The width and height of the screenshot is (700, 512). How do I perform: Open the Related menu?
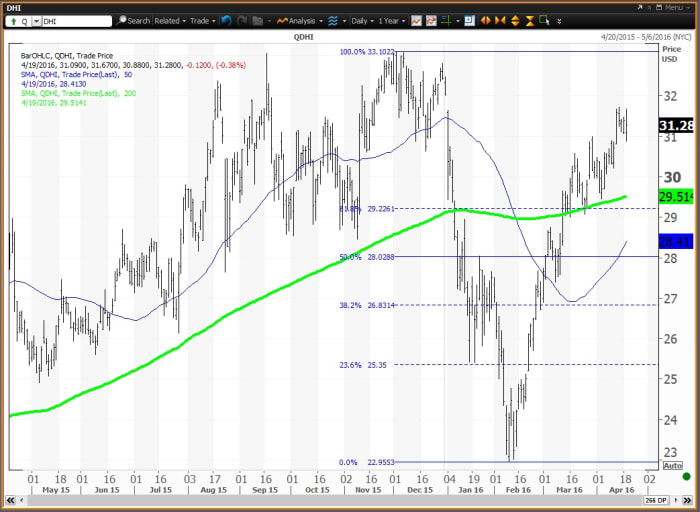pos(170,20)
